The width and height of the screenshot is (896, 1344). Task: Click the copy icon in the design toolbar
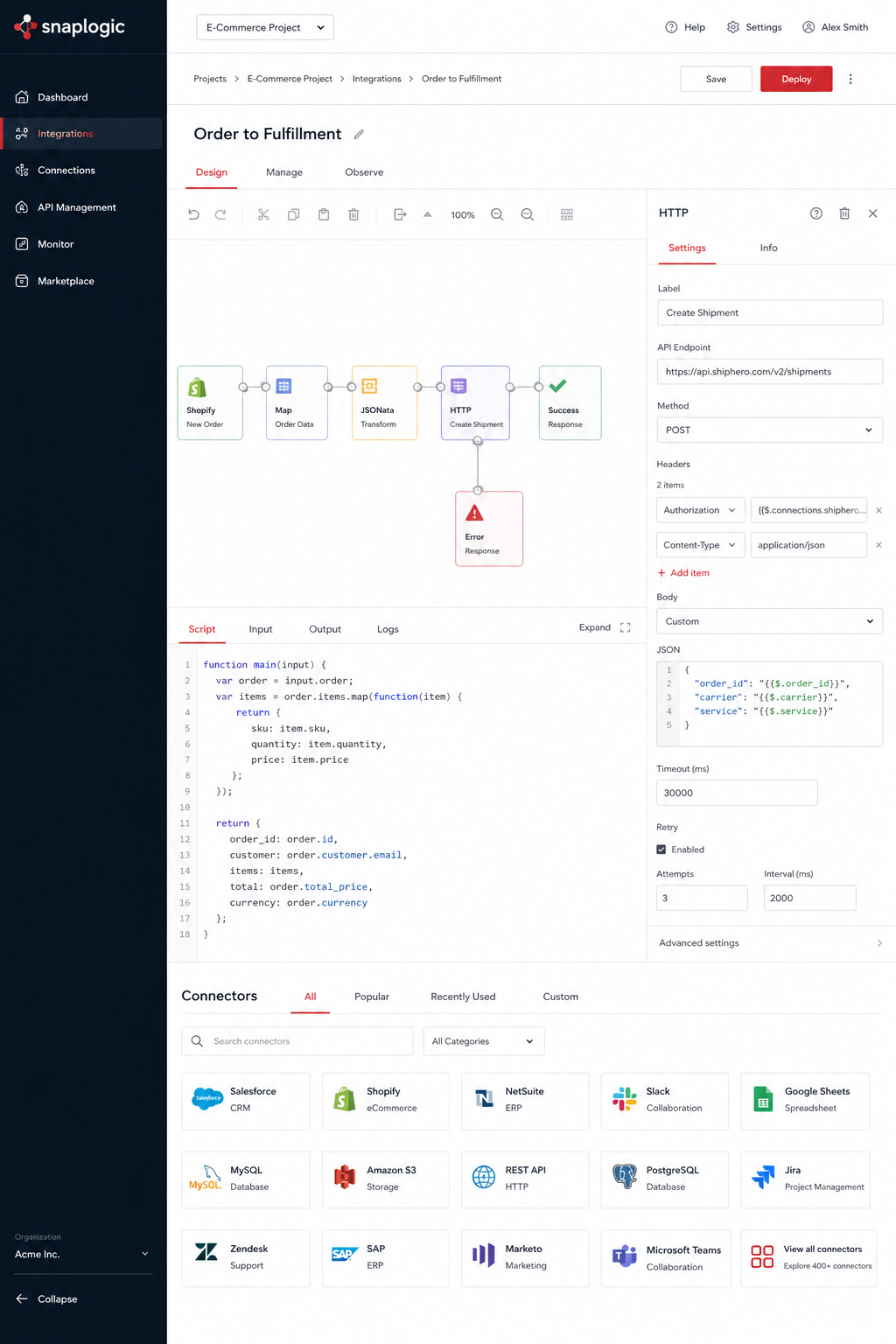(x=294, y=214)
